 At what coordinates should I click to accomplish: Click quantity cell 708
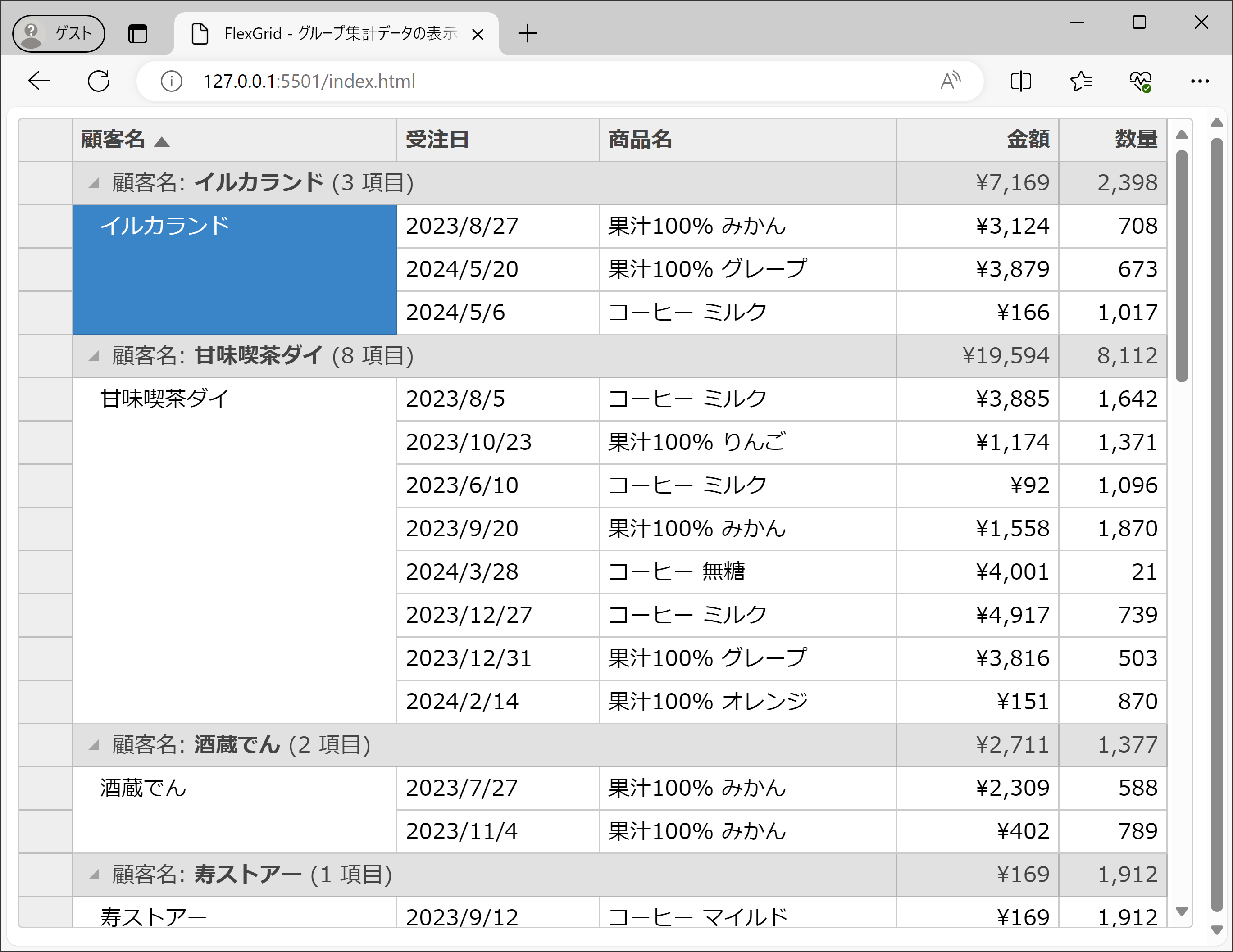point(1113,226)
